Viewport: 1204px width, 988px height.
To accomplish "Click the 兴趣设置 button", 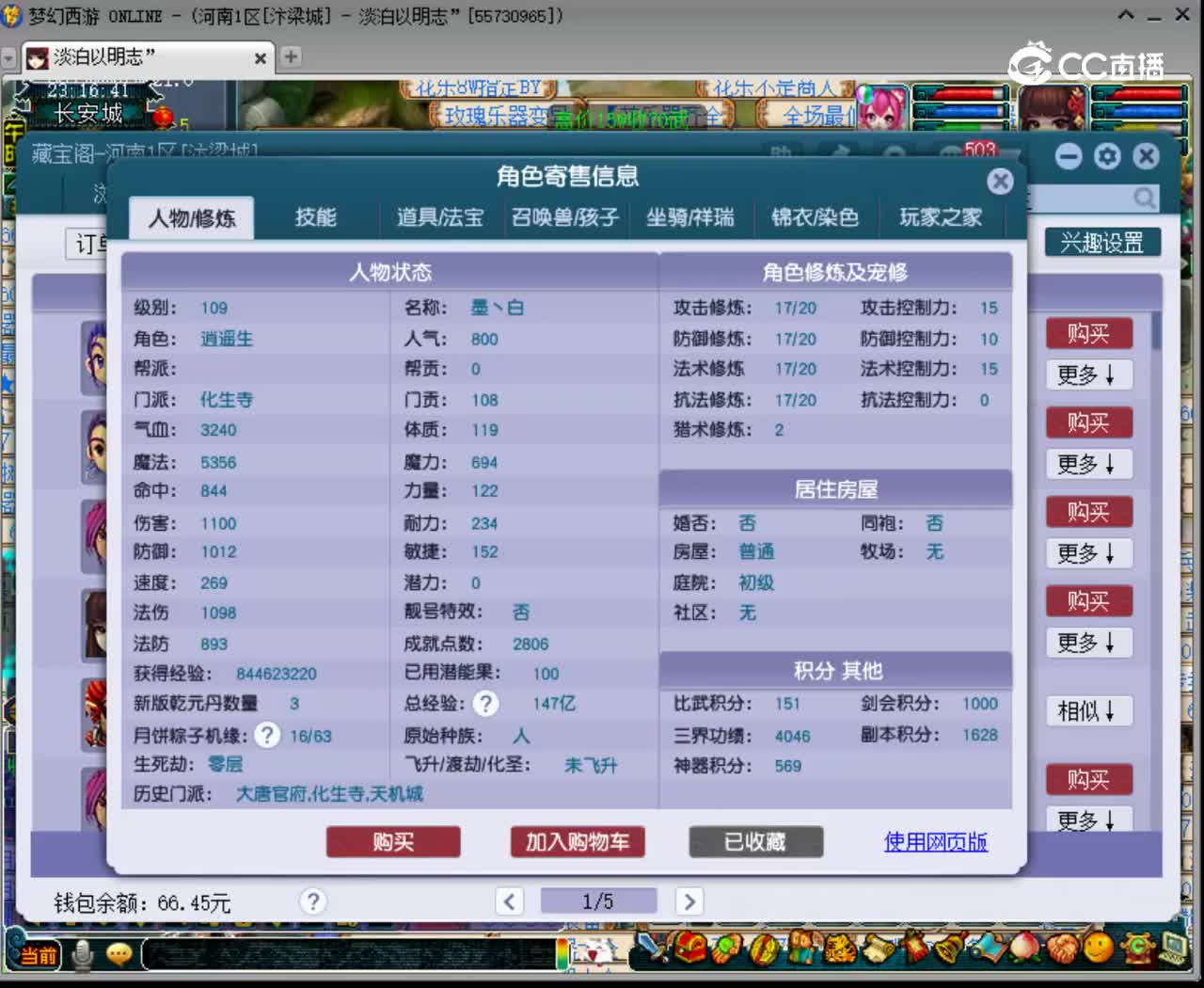I will 1102,243.
